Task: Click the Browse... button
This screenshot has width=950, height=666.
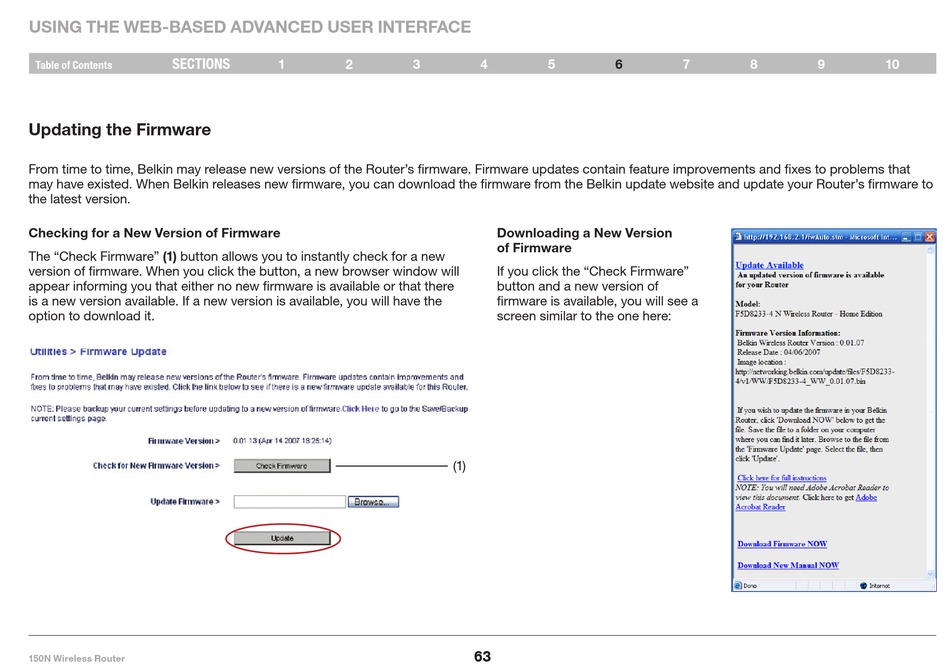Action: [x=373, y=502]
